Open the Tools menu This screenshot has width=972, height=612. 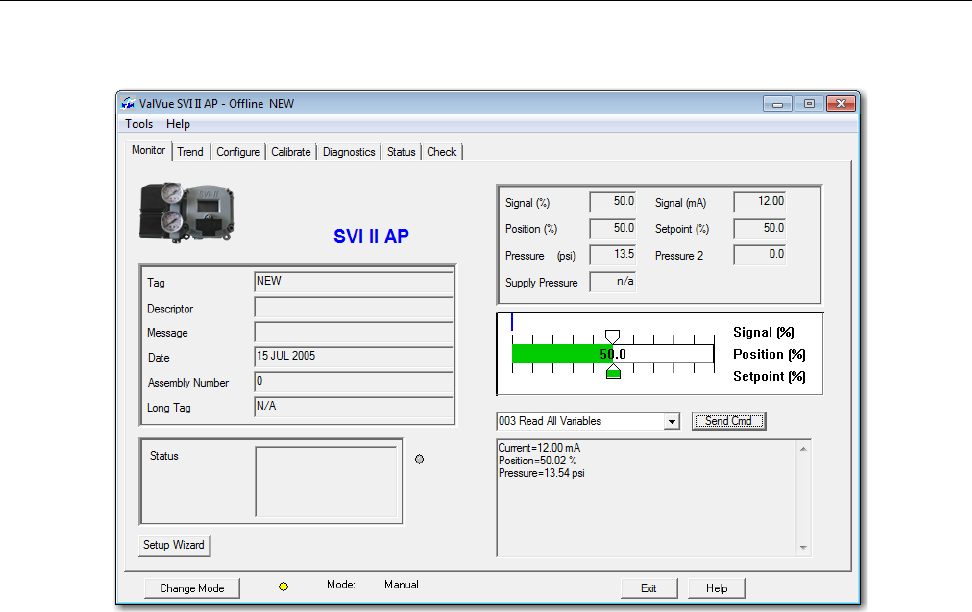coord(139,125)
